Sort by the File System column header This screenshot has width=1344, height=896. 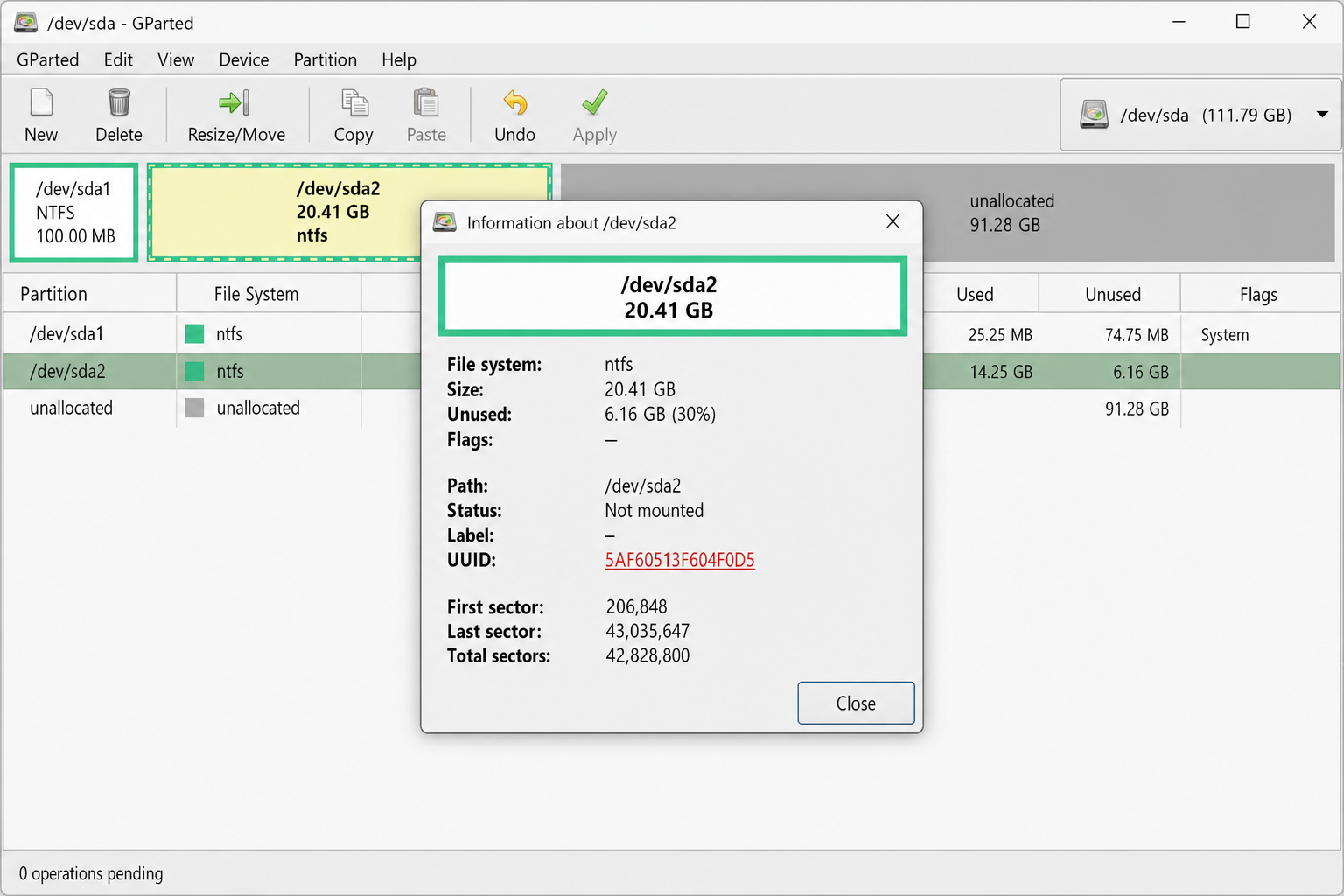click(x=269, y=294)
